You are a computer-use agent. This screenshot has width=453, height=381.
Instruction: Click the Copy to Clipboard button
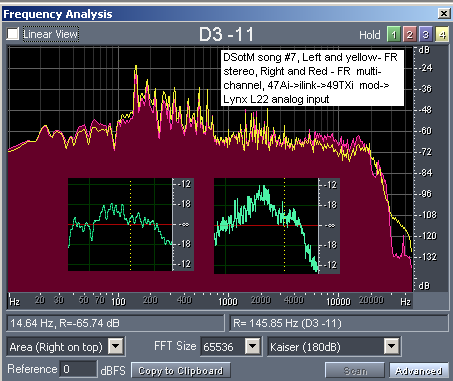tap(181, 371)
